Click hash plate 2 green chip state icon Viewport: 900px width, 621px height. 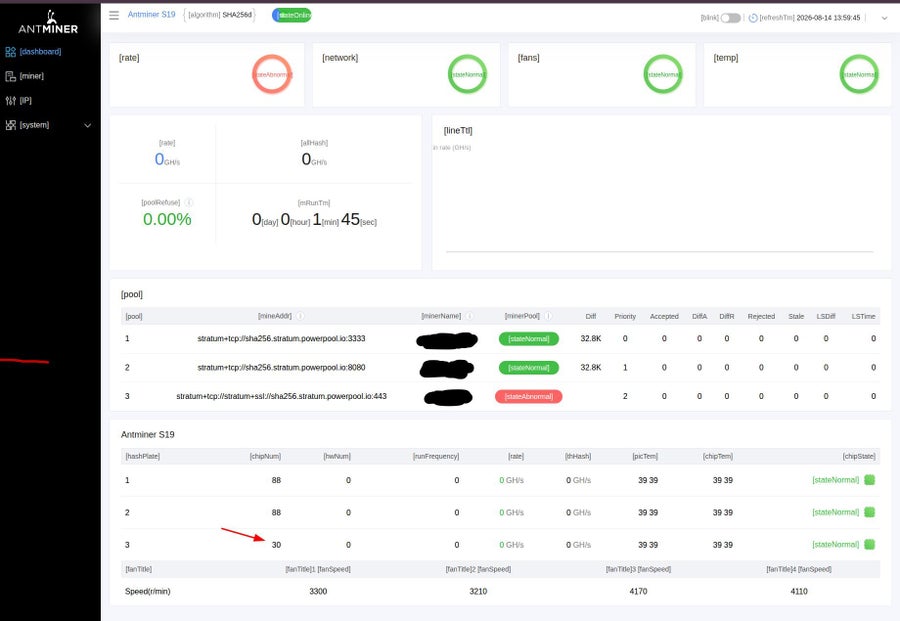point(869,512)
